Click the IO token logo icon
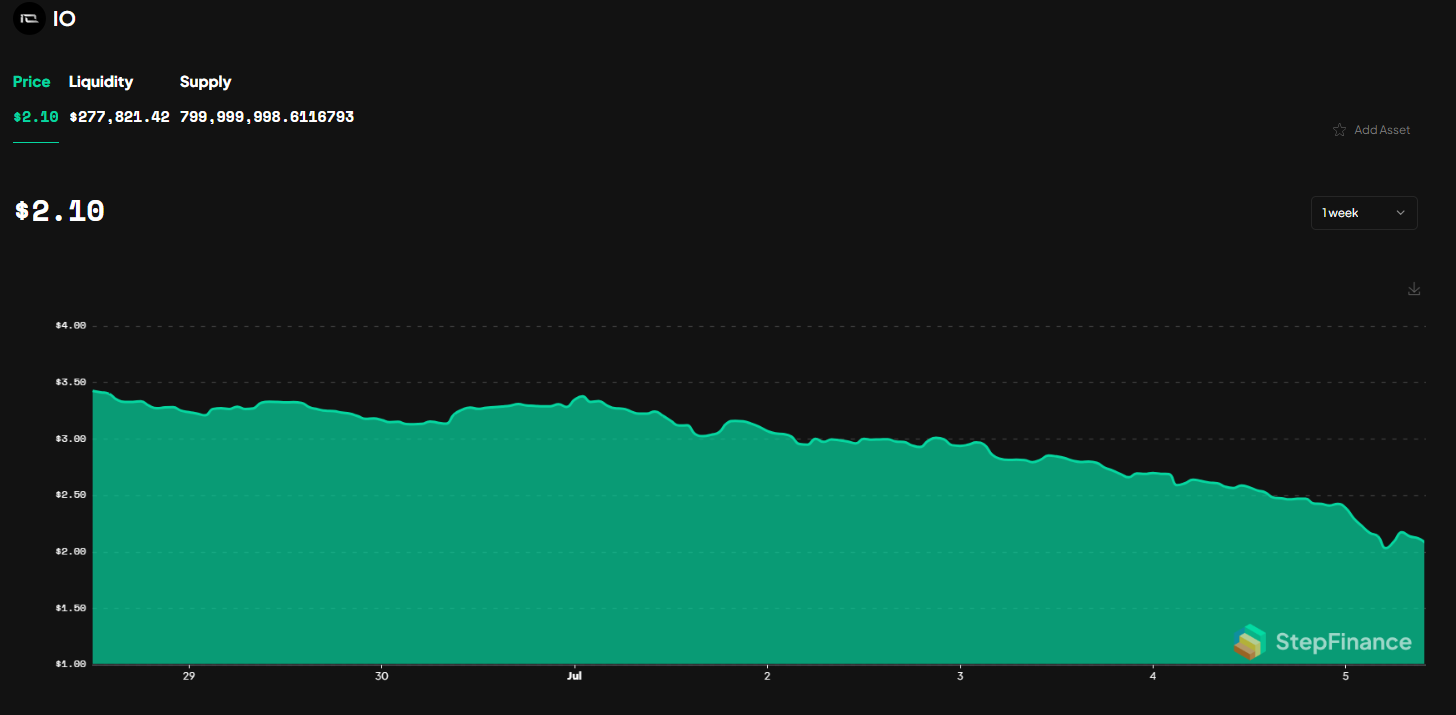The height and width of the screenshot is (715, 1456). [27, 18]
